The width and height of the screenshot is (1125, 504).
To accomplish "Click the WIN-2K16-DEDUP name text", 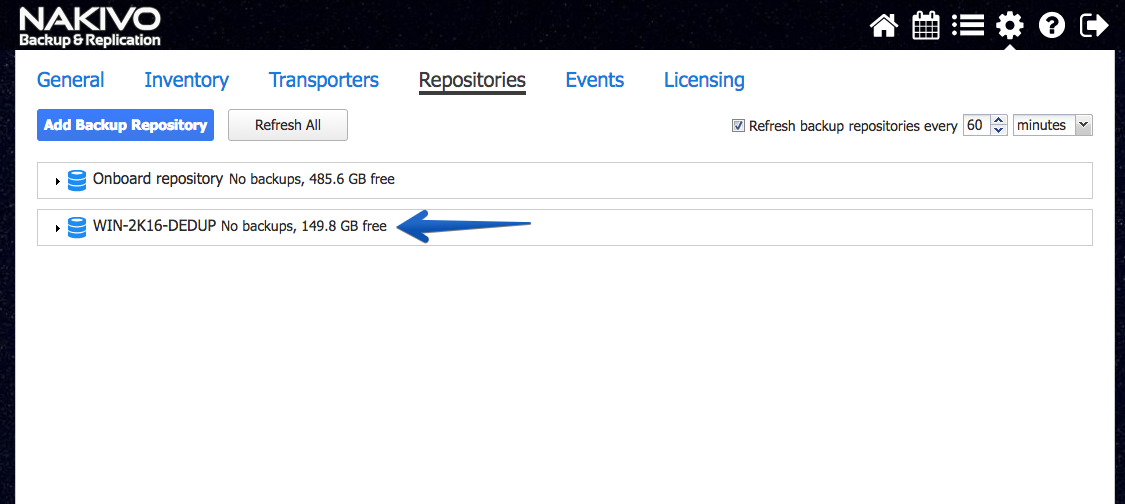I will coord(154,226).
